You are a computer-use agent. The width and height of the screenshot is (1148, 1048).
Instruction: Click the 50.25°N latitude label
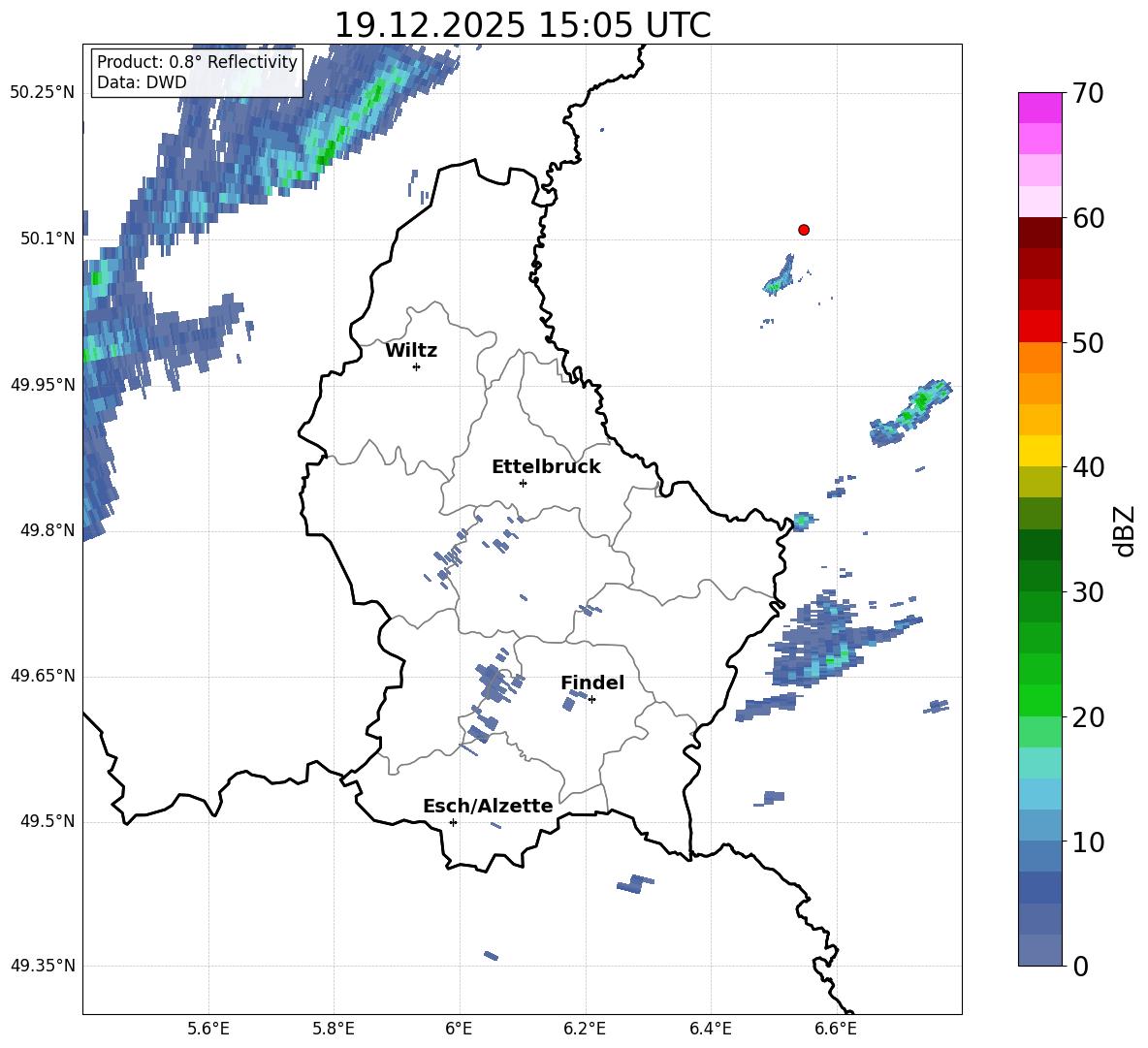(44, 93)
